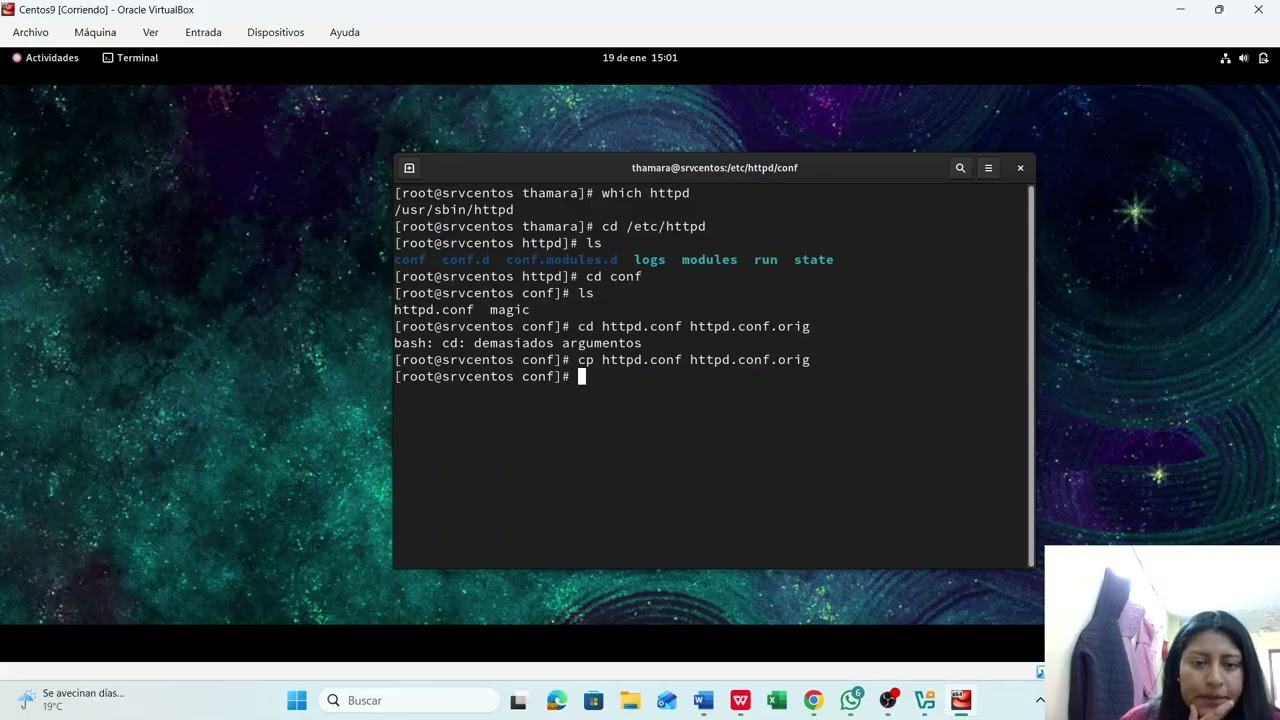1280x720 pixels.
Task: Open the Windows Start menu
Action: (297, 700)
